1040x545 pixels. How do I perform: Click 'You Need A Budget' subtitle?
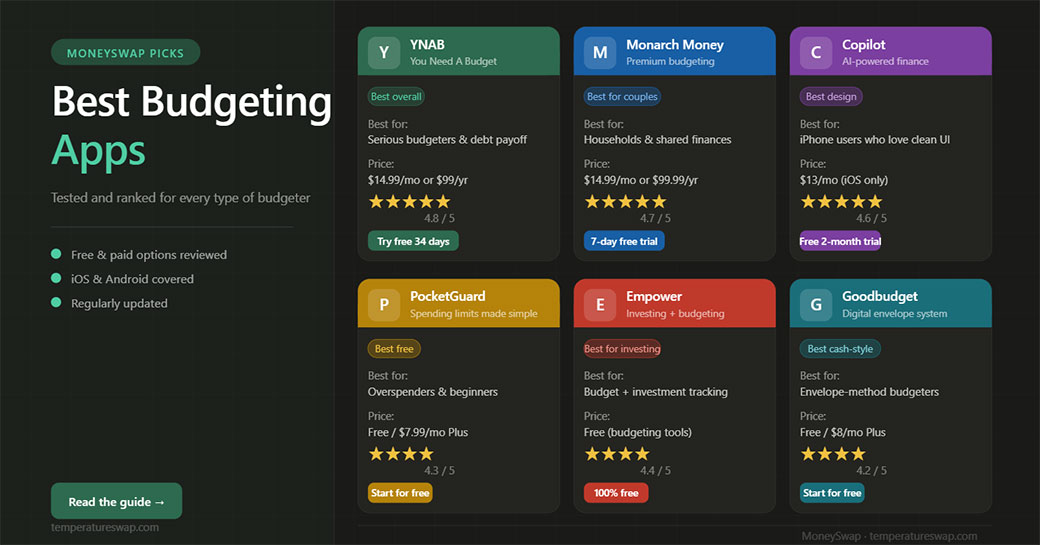453,61
